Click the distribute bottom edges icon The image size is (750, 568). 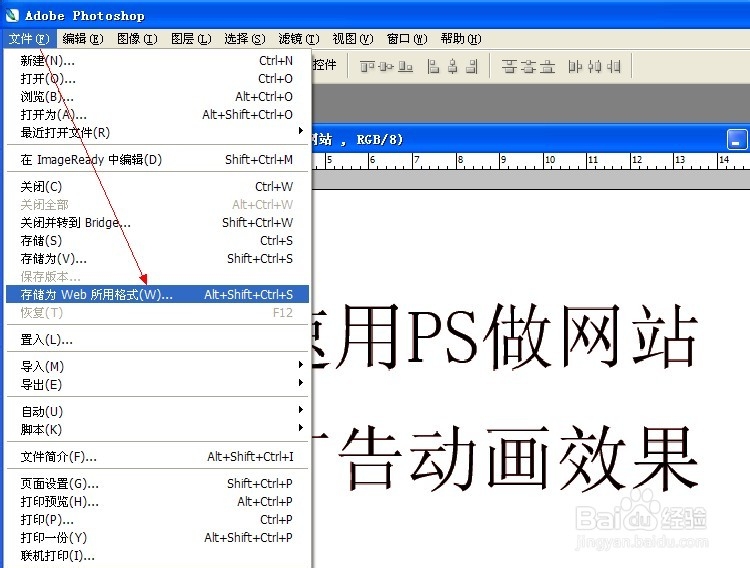(x=547, y=66)
